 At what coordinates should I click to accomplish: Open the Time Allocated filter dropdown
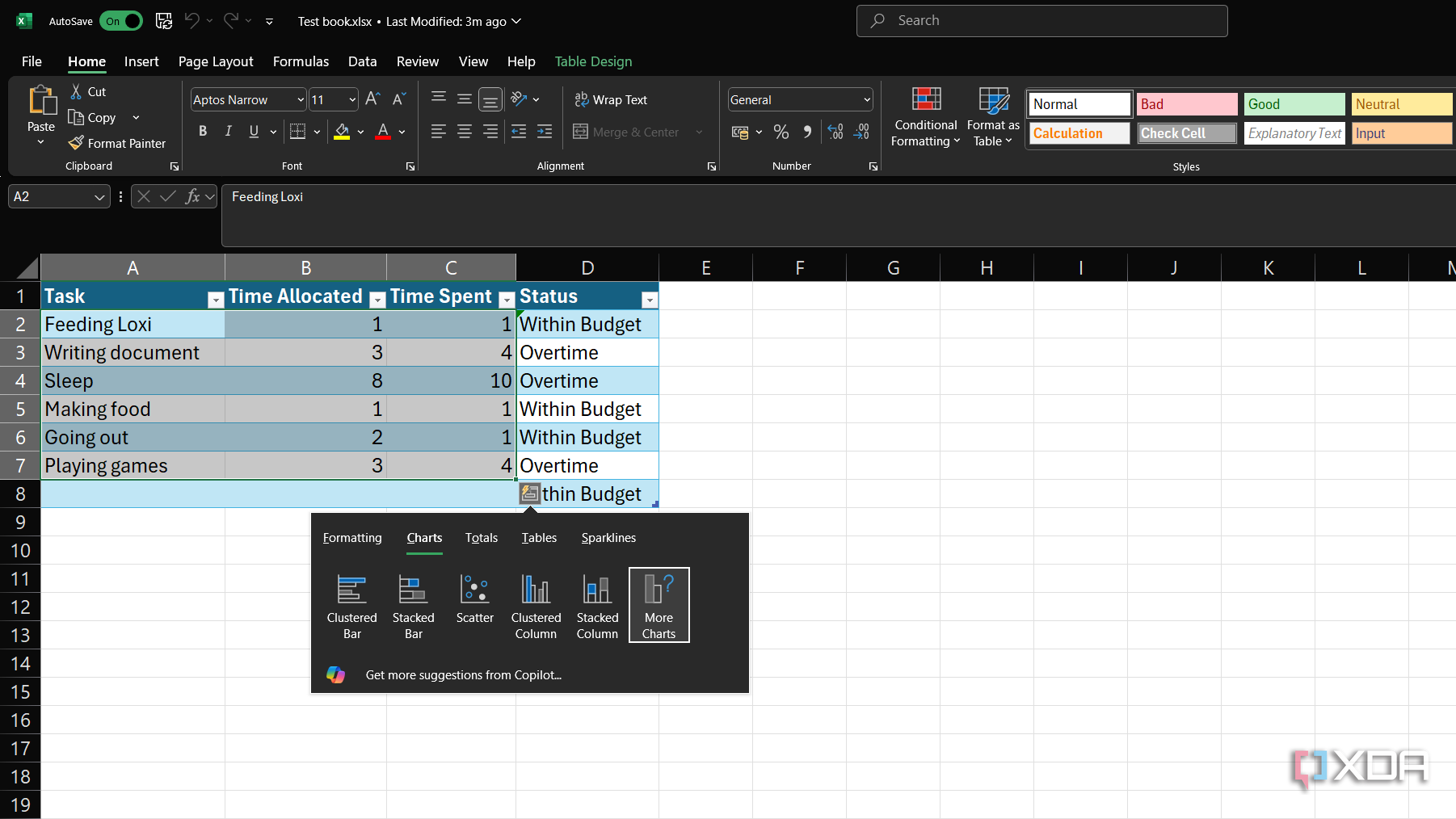(377, 300)
